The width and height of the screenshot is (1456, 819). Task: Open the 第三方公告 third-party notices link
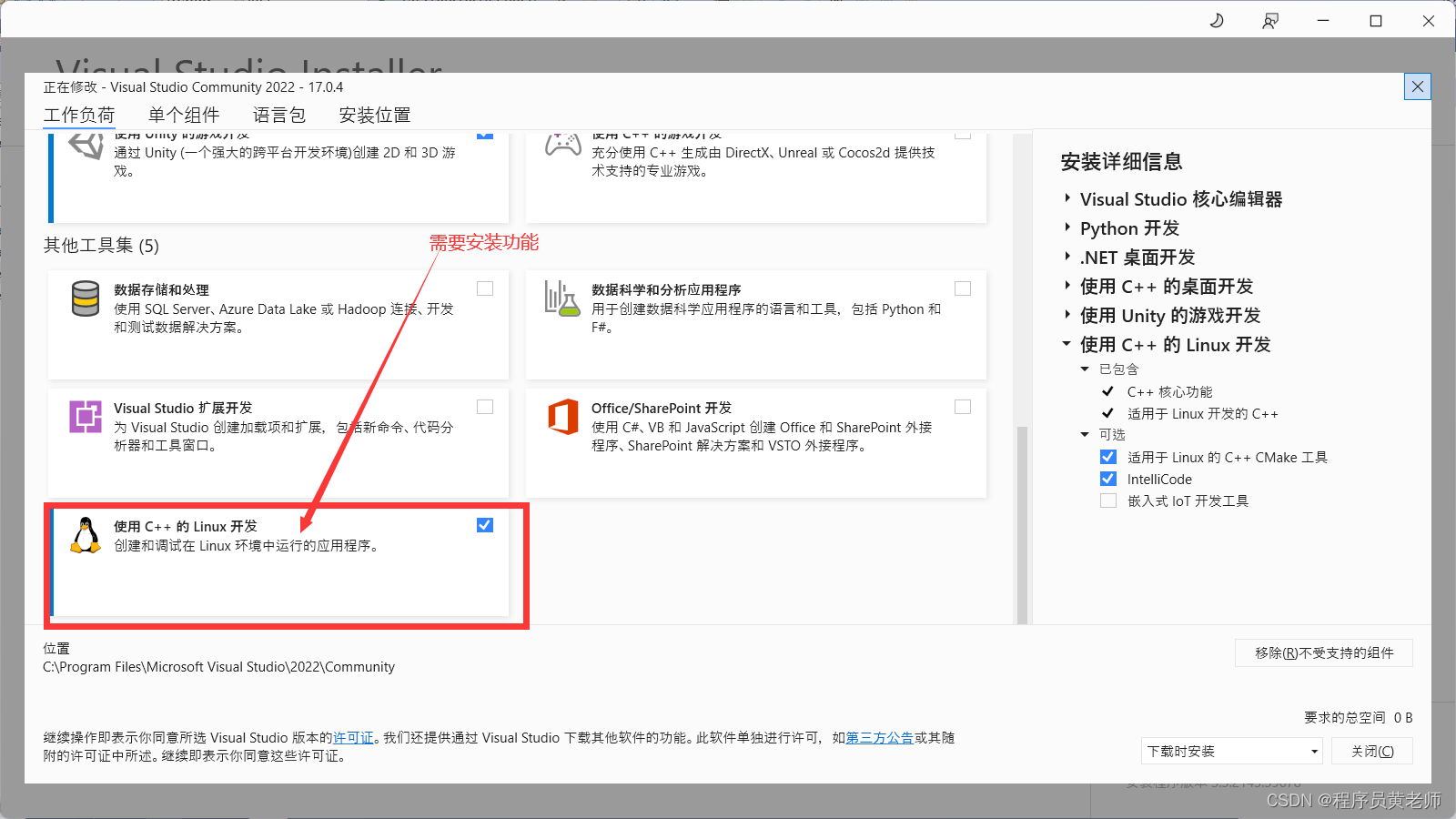point(880,738)
